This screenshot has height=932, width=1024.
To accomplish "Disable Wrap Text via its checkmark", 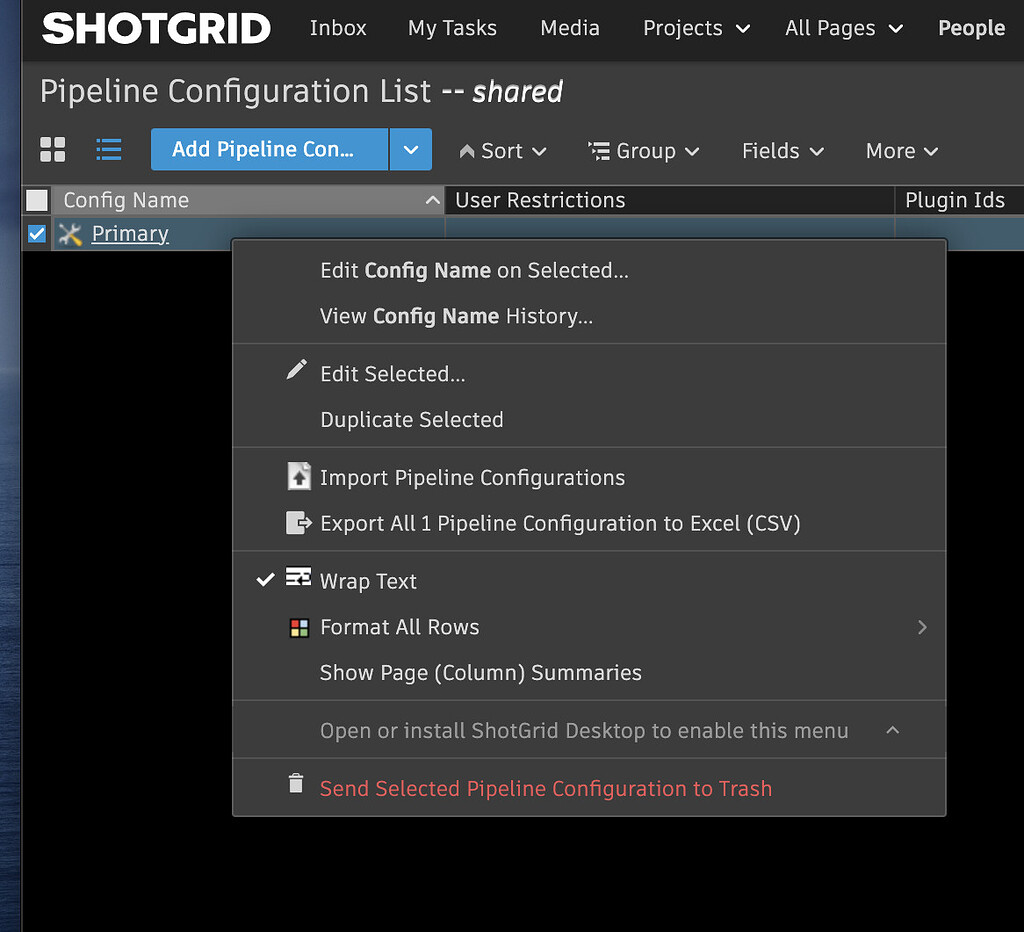I will coord(265,578).
